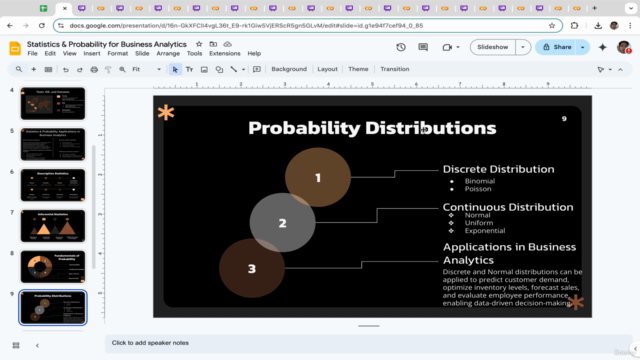Screen dimensions: 640x360
Task: Open the Slide menu
Action: pos(142,53)
